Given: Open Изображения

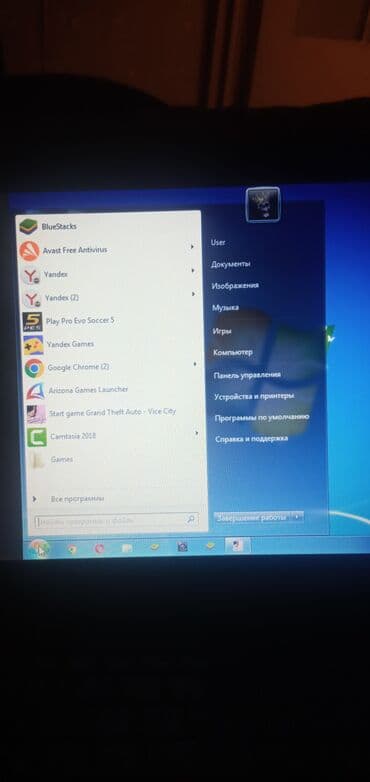Looking at the screenshot, I should [x=235, y=286].
